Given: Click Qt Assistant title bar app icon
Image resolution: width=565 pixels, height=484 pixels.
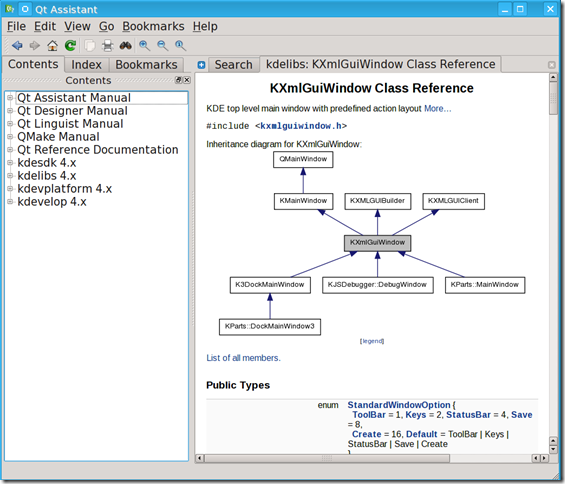Looking at the screenshot, I should 9,9.
